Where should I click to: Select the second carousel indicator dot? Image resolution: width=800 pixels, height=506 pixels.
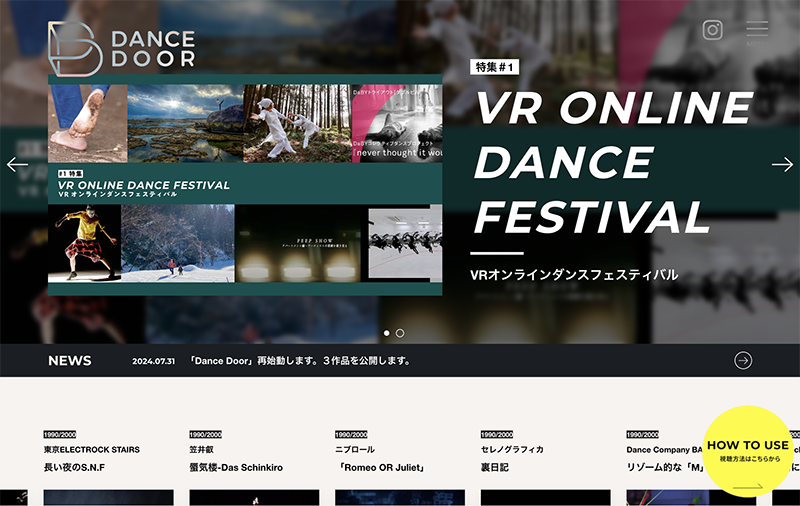[400, 333]
